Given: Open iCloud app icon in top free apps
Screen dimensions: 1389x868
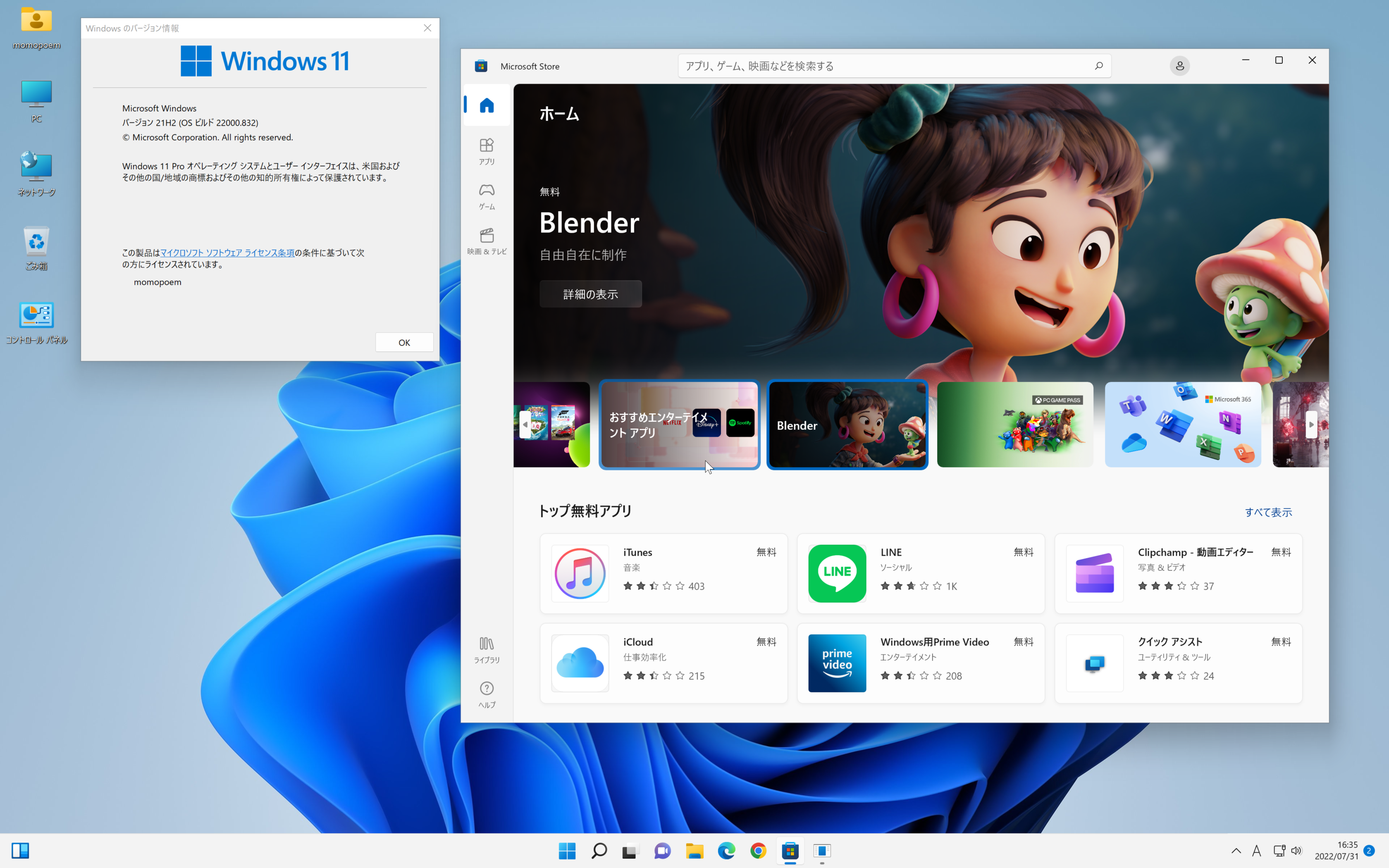Looking at the screenshot, I should (x=580, y=663).
